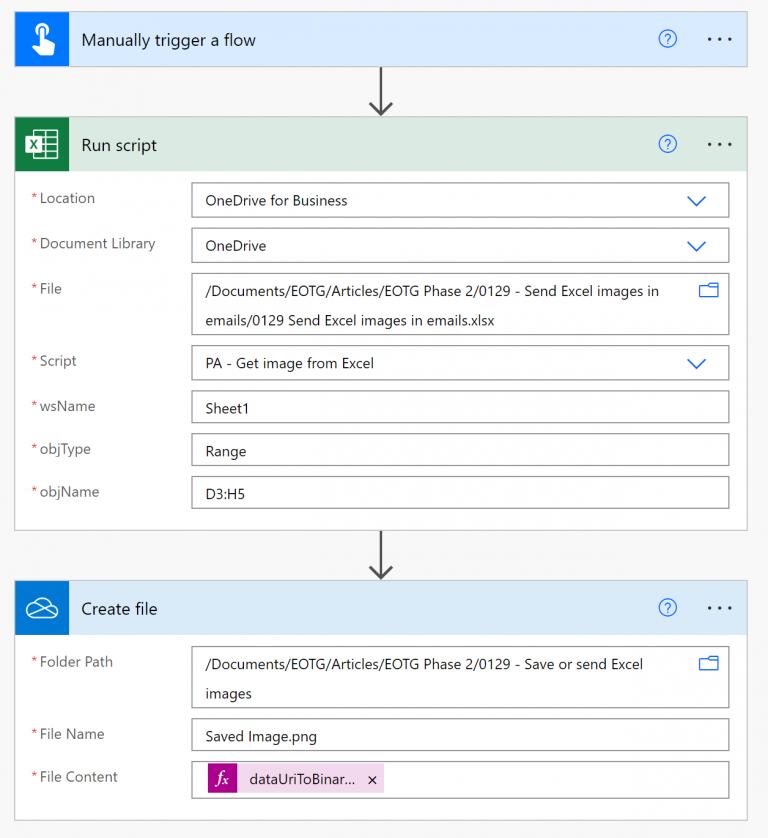
Task: Remove the dataUriToBinary expression token
Action: click(372, 780)
